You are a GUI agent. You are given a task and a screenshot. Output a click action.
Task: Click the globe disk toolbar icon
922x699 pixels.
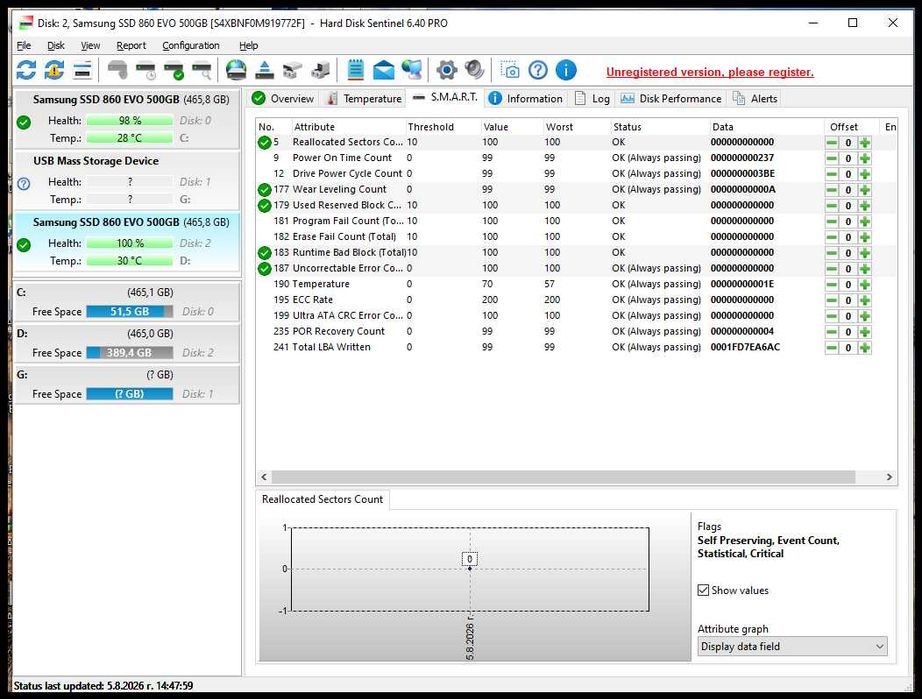236,71
